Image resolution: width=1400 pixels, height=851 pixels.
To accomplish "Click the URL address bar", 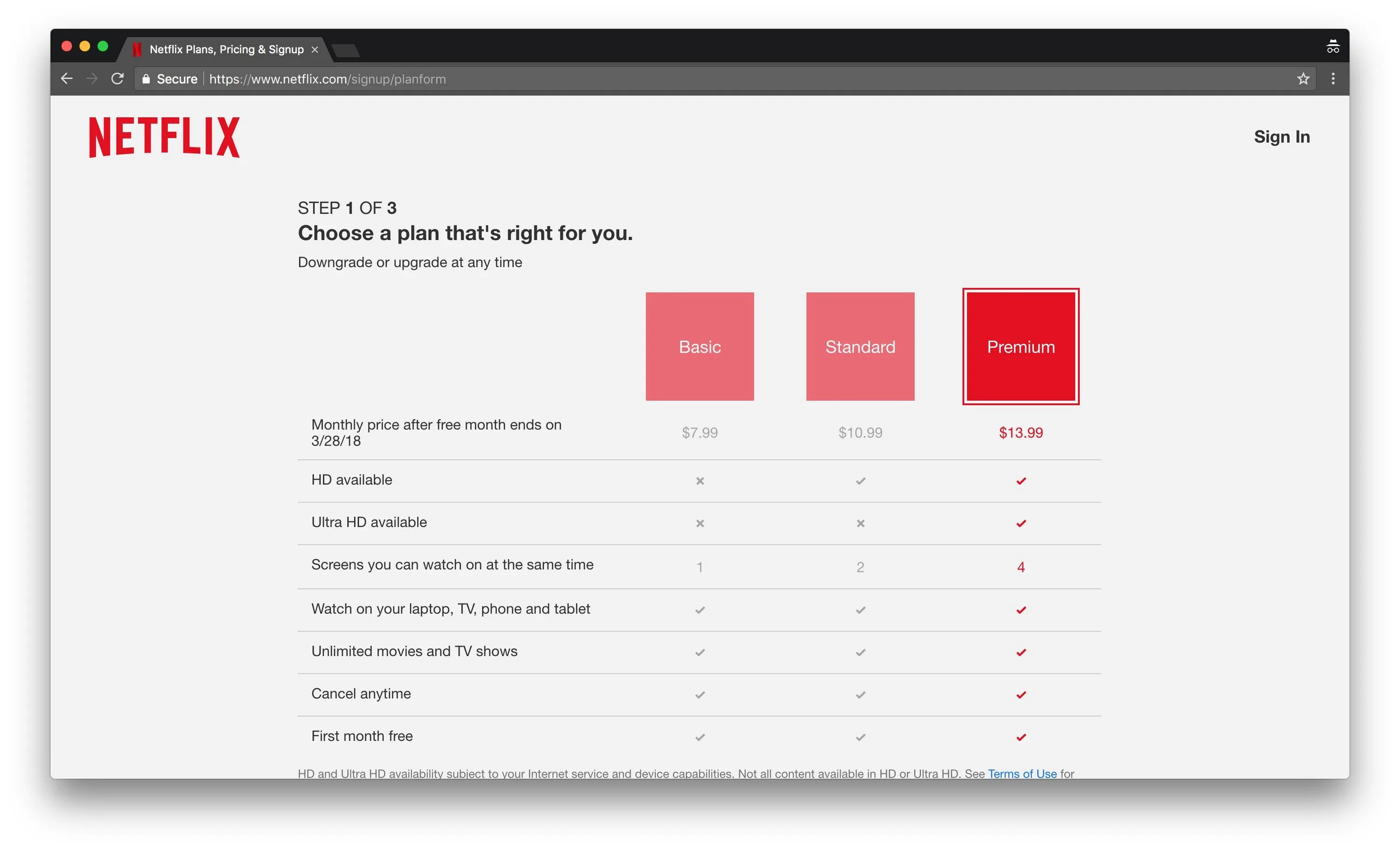I will pyautogui.click(x=682, y=79).
